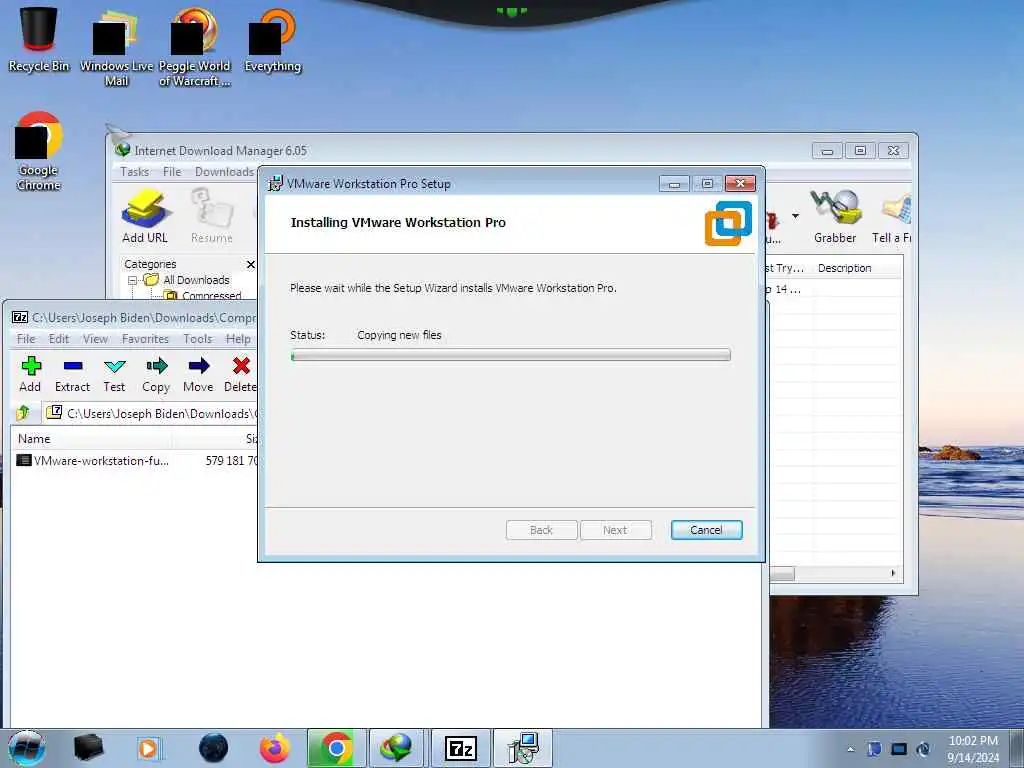1024x768 pixels.
Task: Cancel the VMware Workstation Pro installation
Action: (x=706, y=530)
